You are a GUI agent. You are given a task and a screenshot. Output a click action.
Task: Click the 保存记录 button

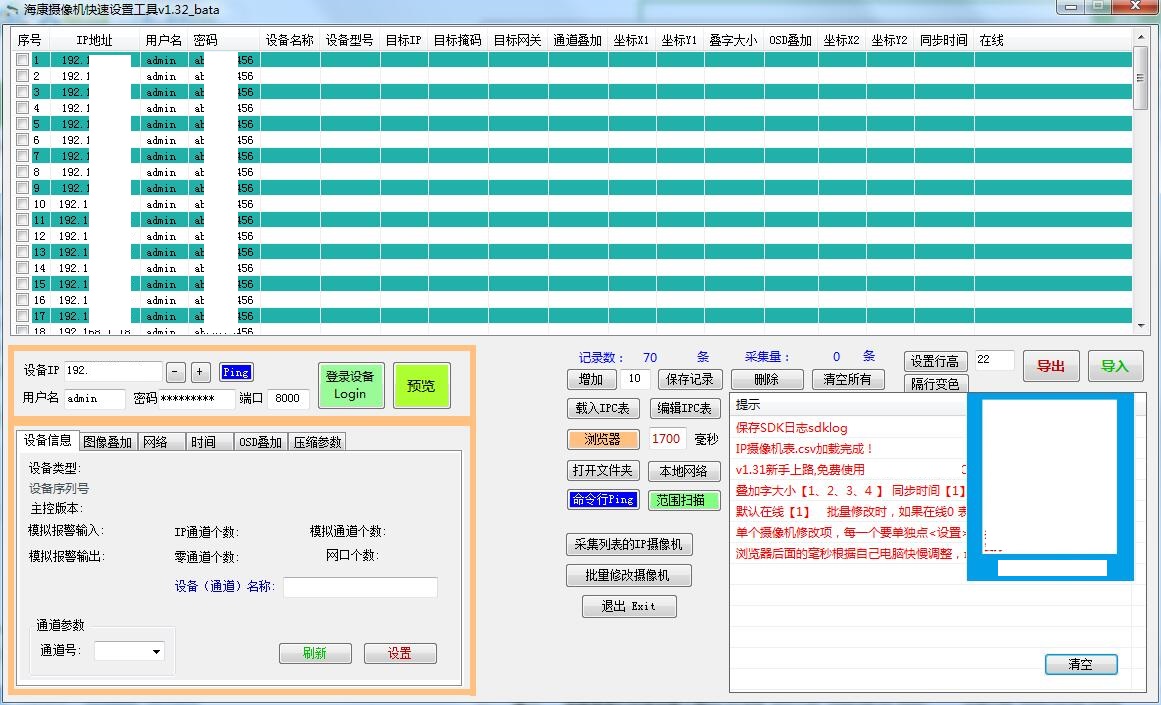pyautogui.click(x=689, y=379)
